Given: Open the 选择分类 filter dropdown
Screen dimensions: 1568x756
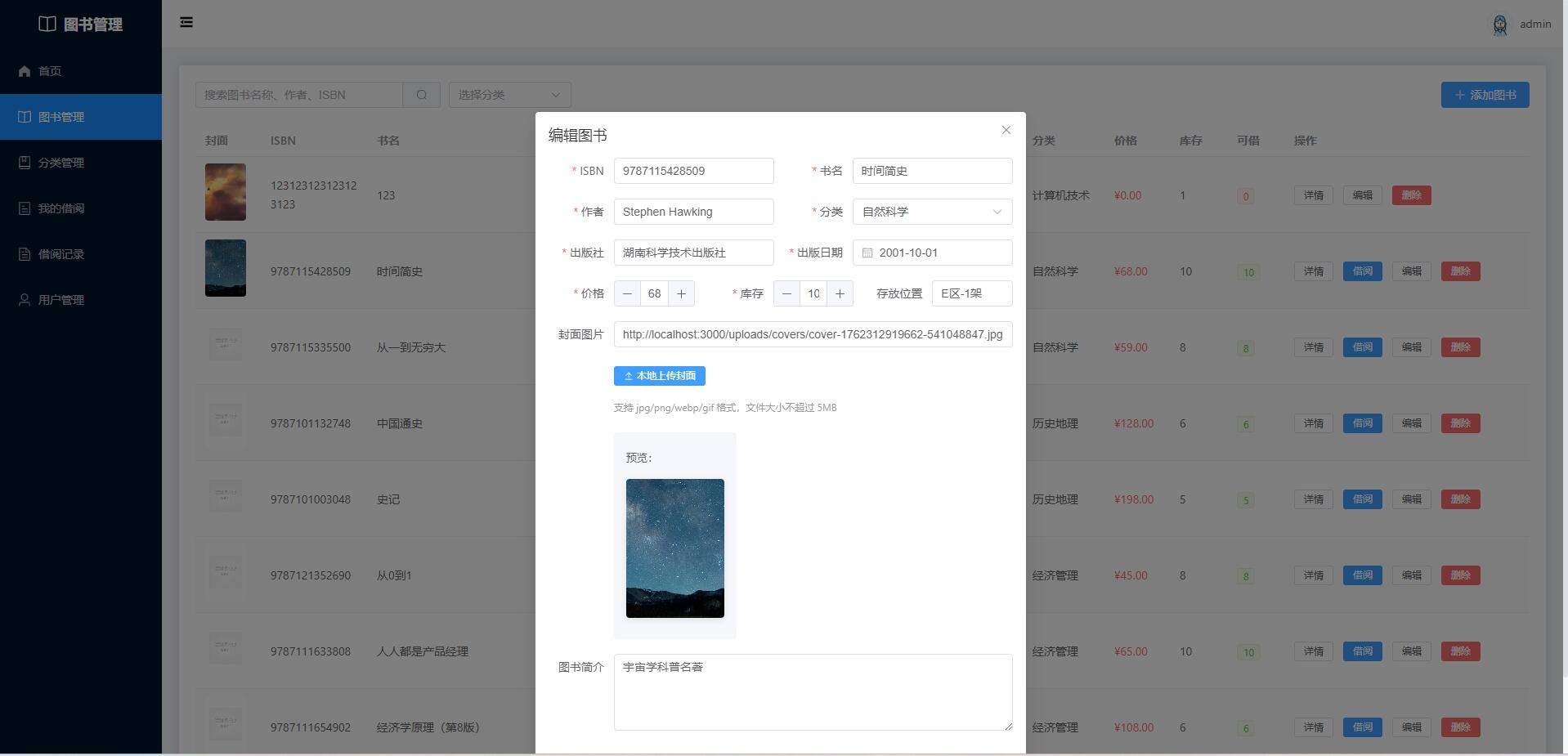Looking at the screenshot, I should (508, 94).
